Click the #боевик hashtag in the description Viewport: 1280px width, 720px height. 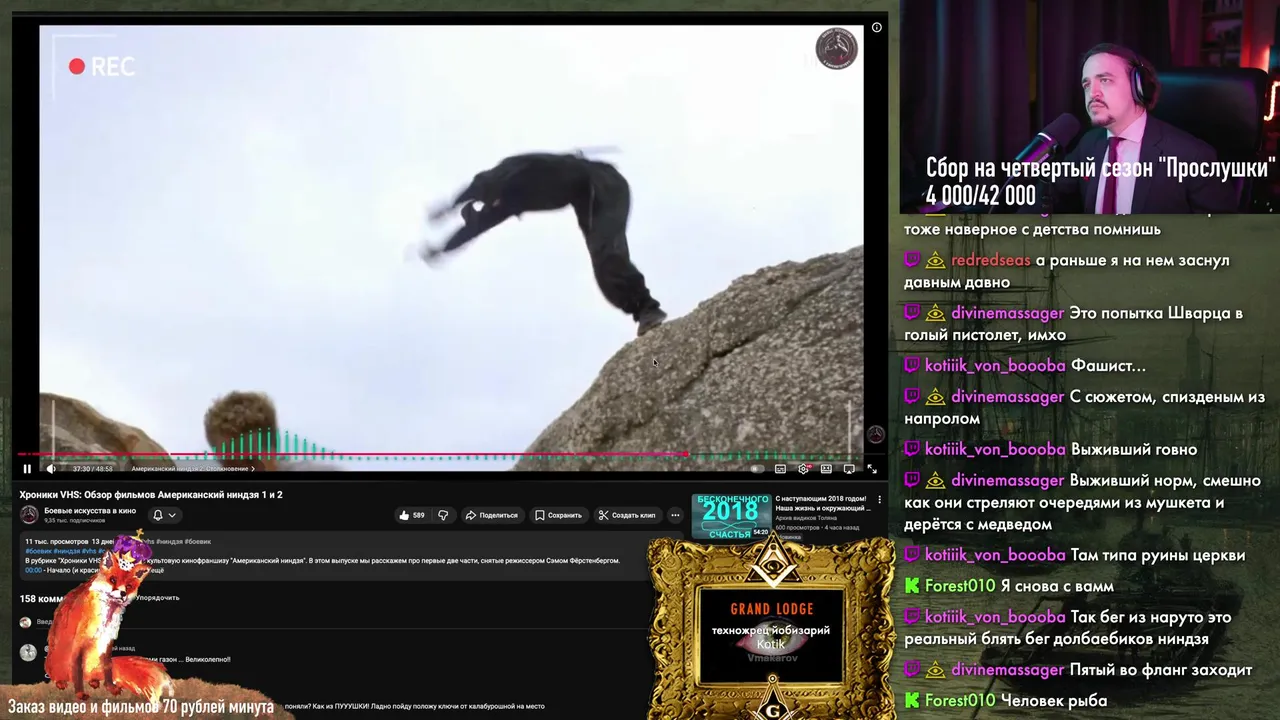tap(39, 551)
